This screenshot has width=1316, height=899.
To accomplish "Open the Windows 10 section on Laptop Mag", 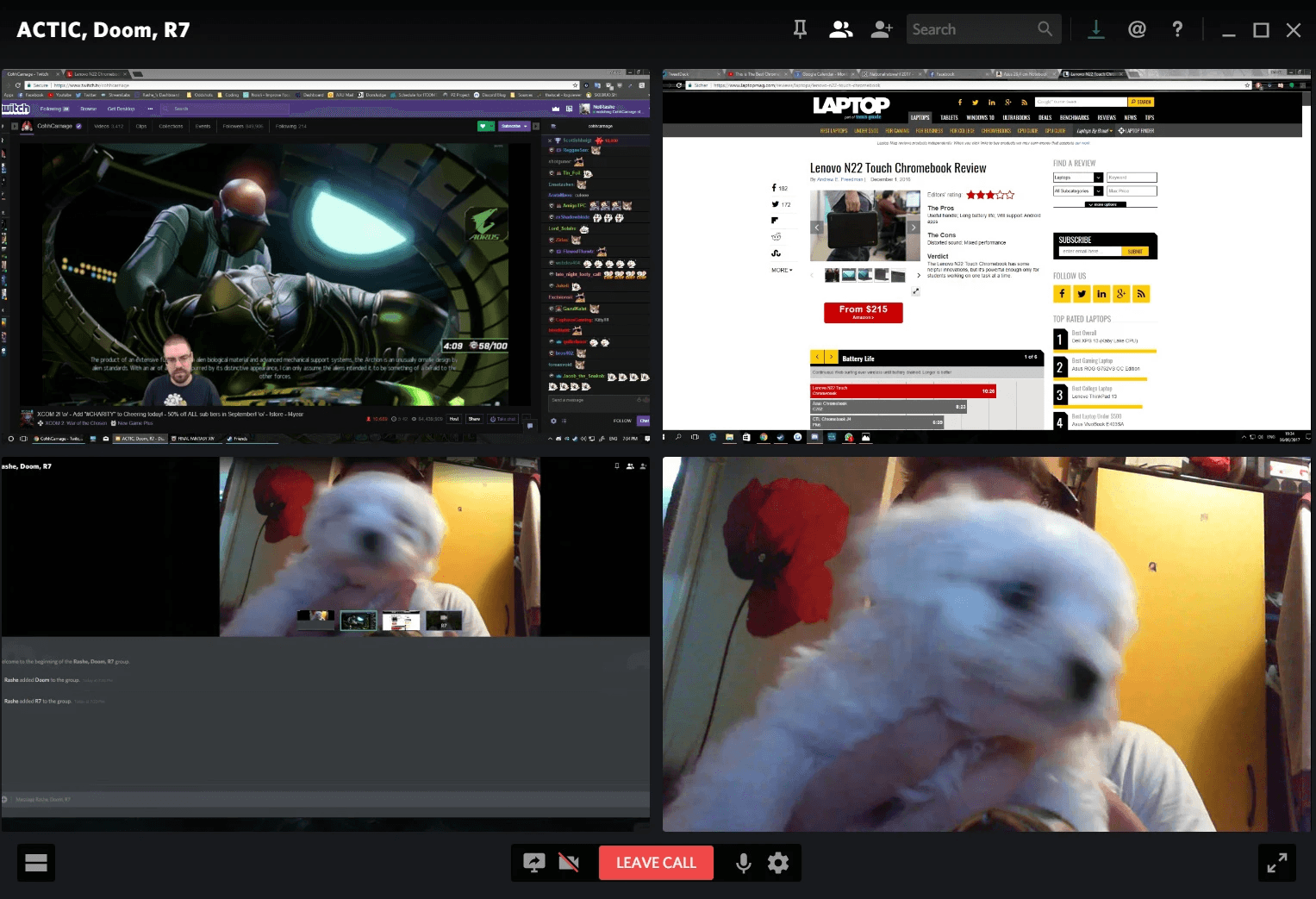I will pyautogui.click(x=980, y=117).
